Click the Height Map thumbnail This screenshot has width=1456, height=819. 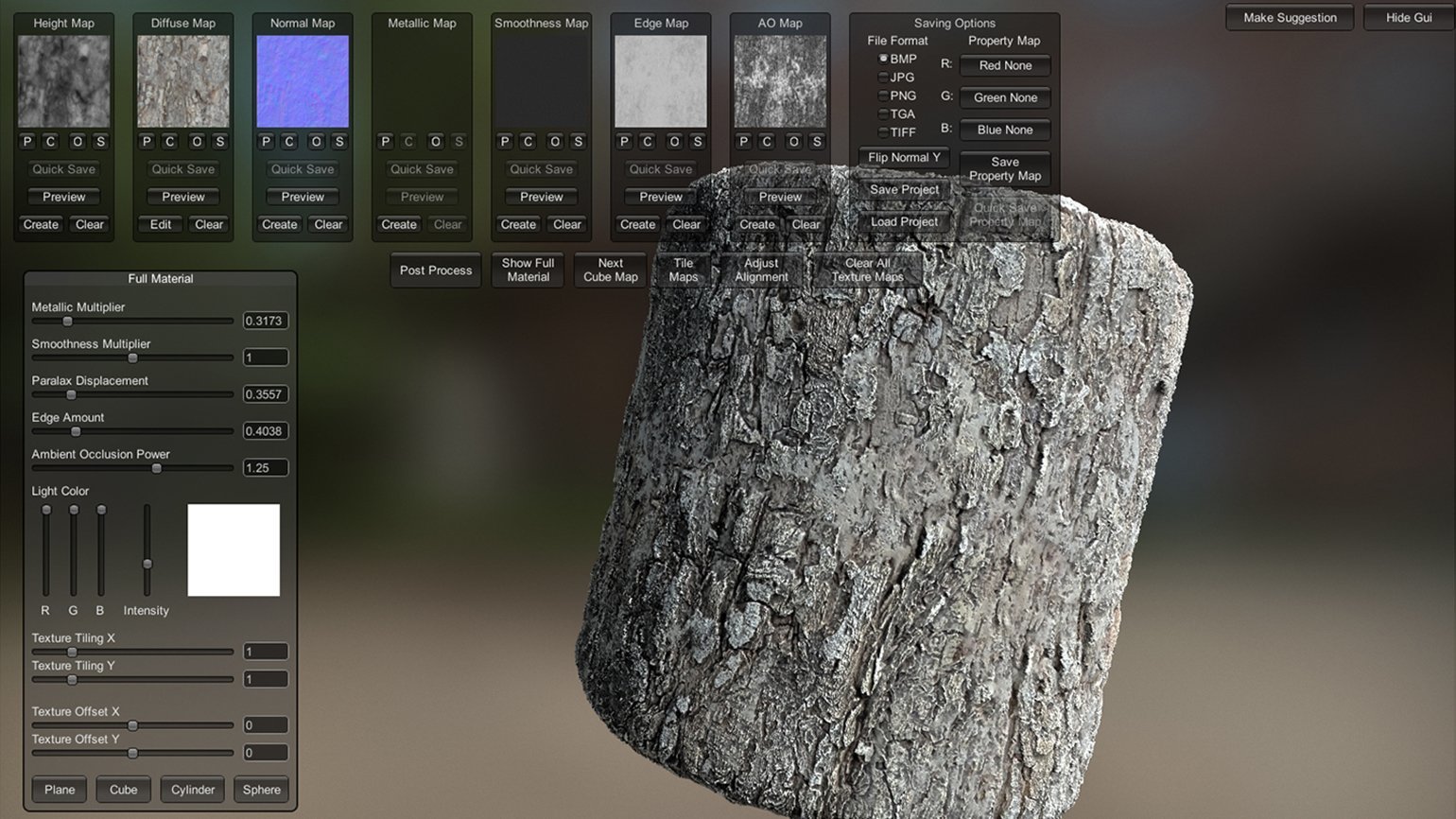[64, 81]
